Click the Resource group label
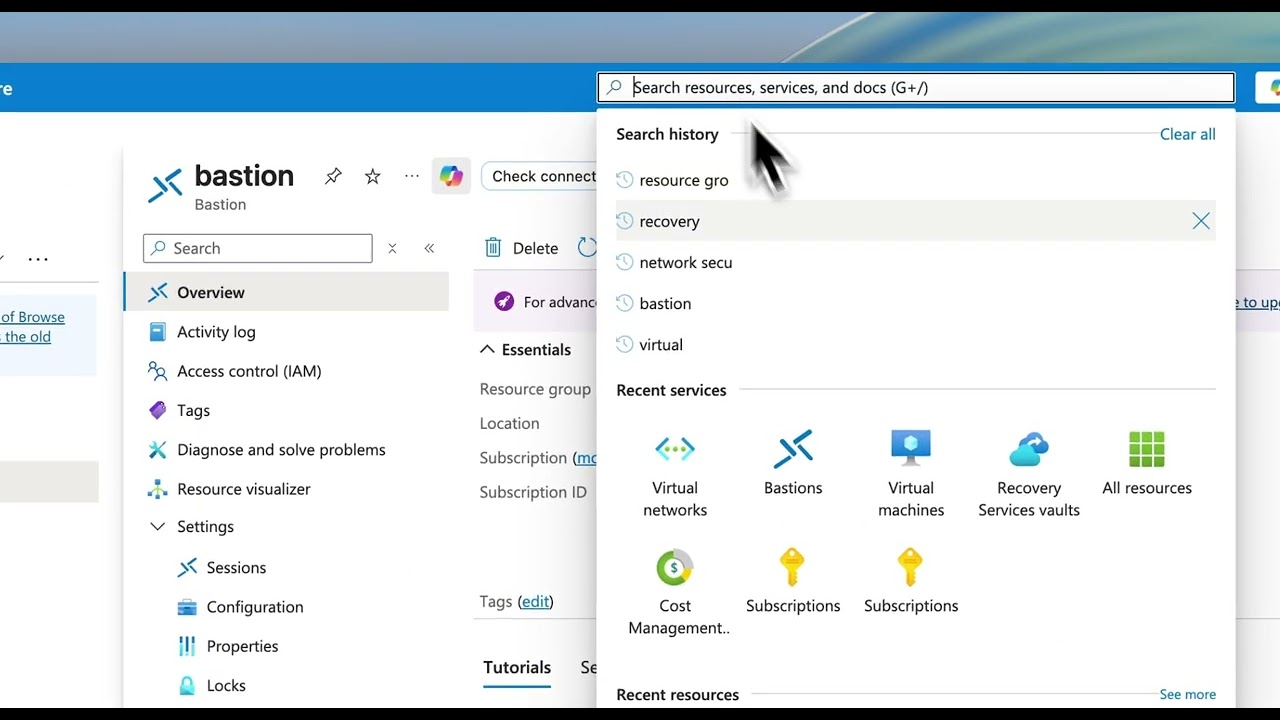This screenshot has width=1280, height=720. pos(535,389)
